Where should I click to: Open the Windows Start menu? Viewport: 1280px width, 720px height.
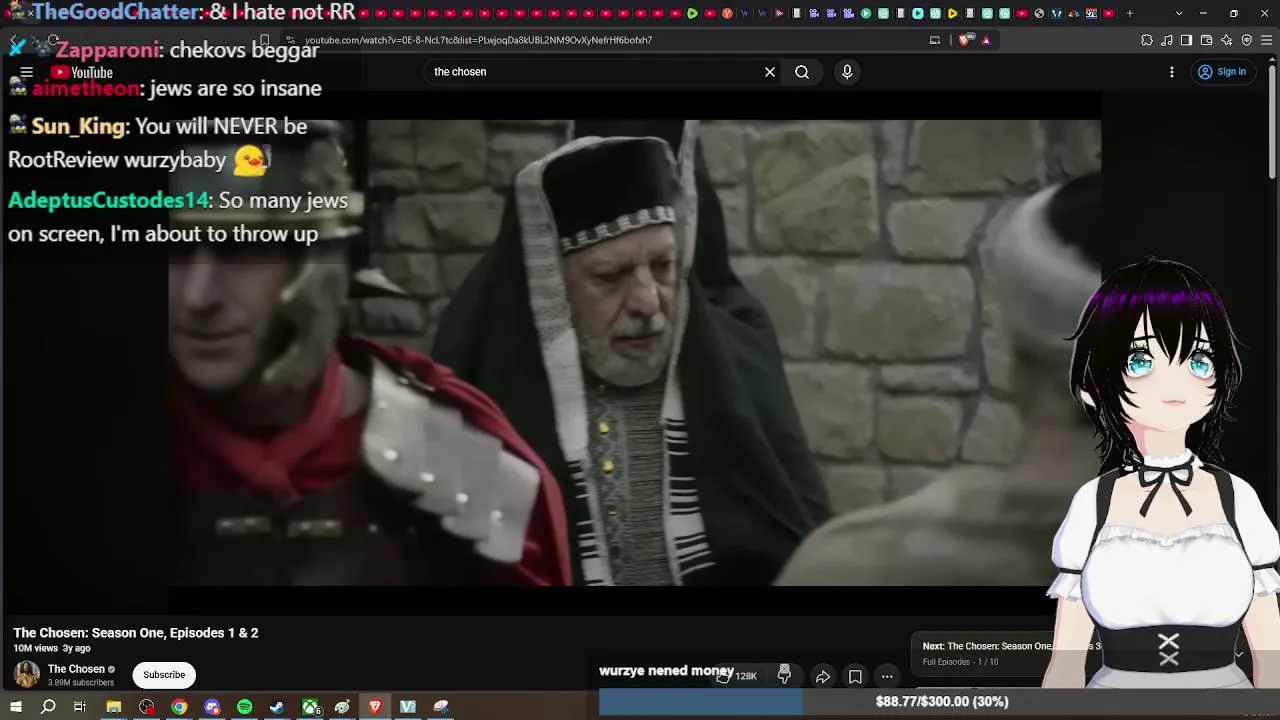click(16, 707)
